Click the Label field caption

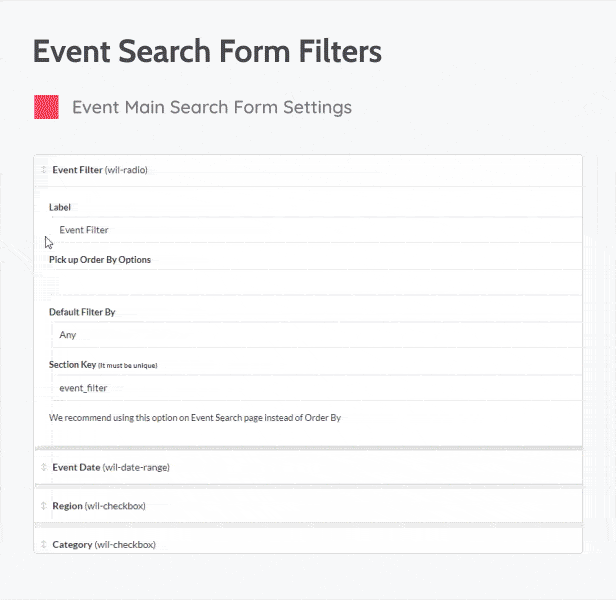pyautogui.click(x=60, y=207)
